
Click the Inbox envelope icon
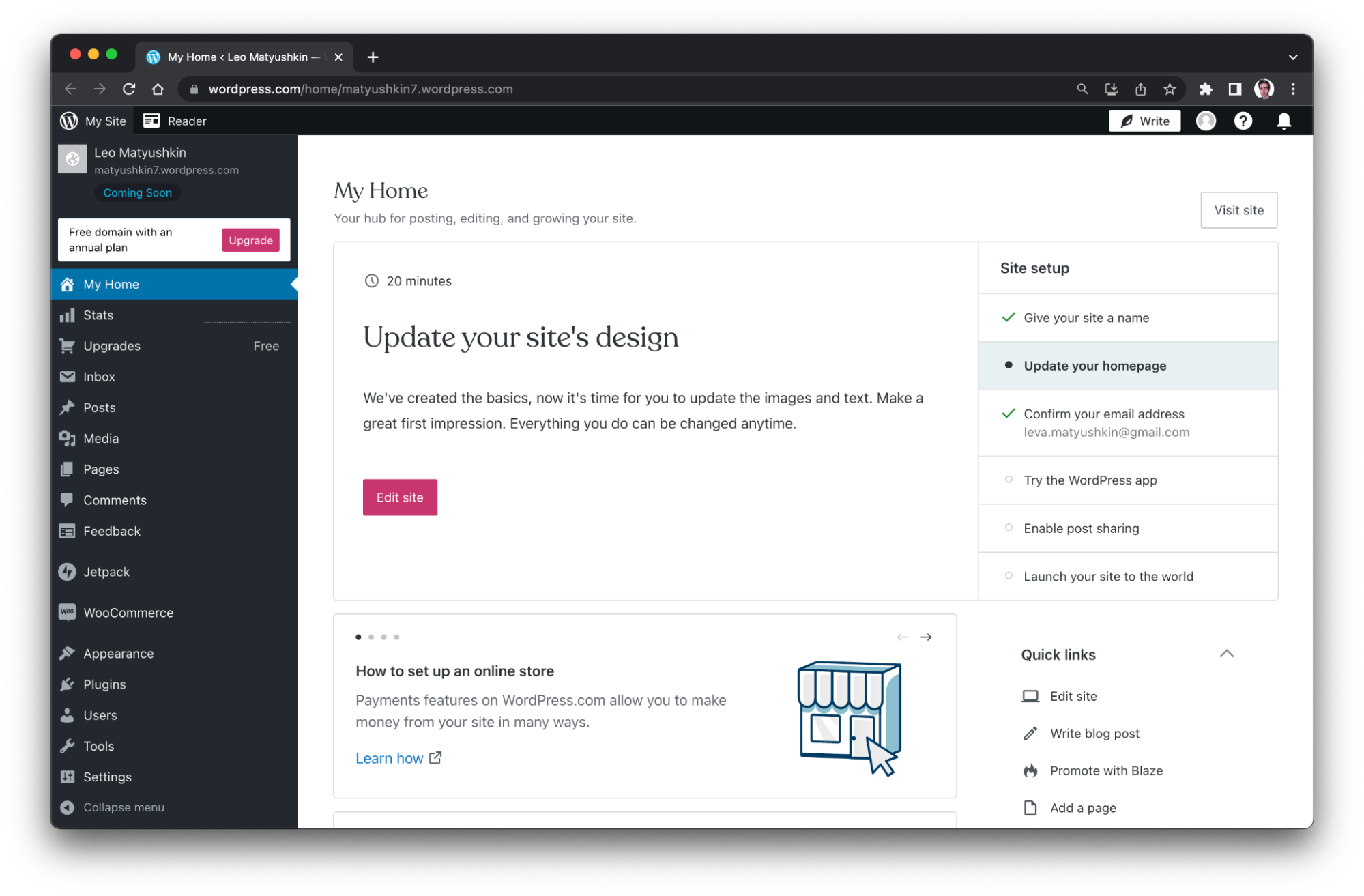pos(67,377)
